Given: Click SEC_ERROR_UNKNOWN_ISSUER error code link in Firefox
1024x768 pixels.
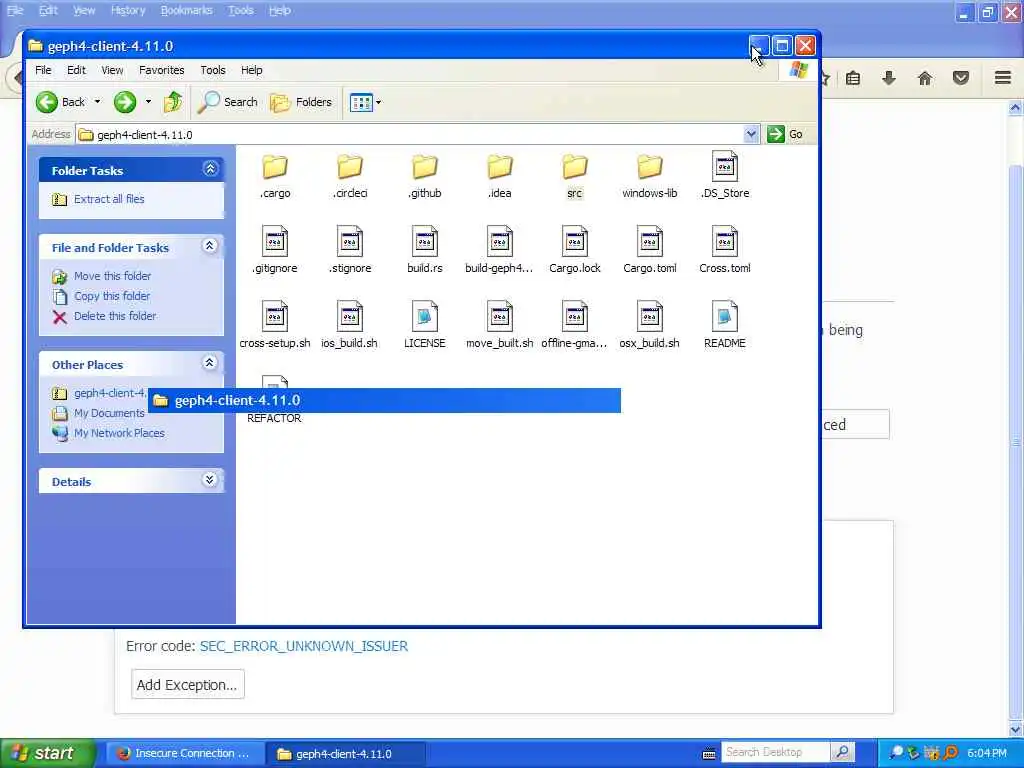Looking at the screenshot, I should click(x=304, y=646).
